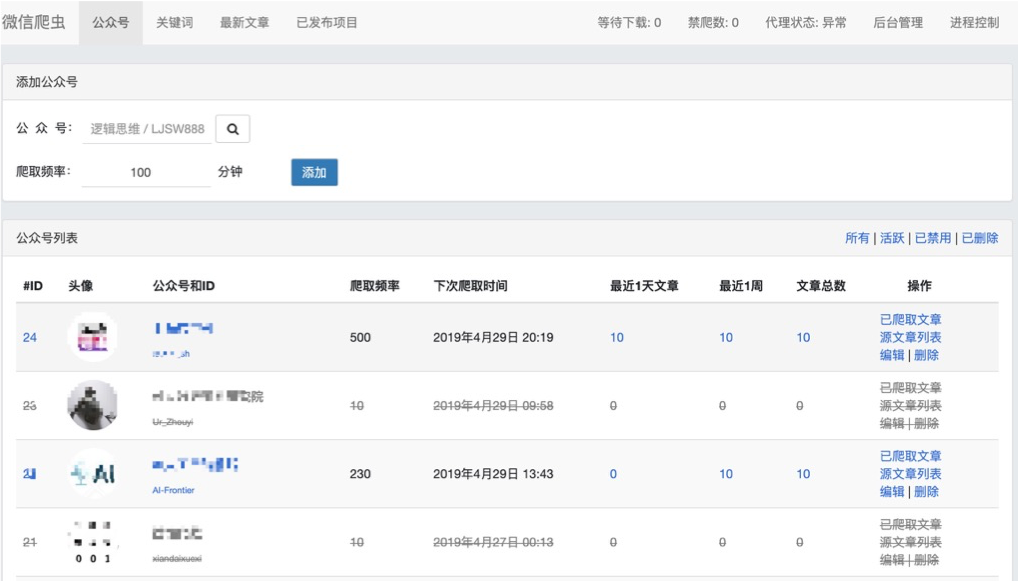Image resolution: width=1018 pixels, height=581 pixels.
Task: Filter list by 已删除
Action: point(980,238)
